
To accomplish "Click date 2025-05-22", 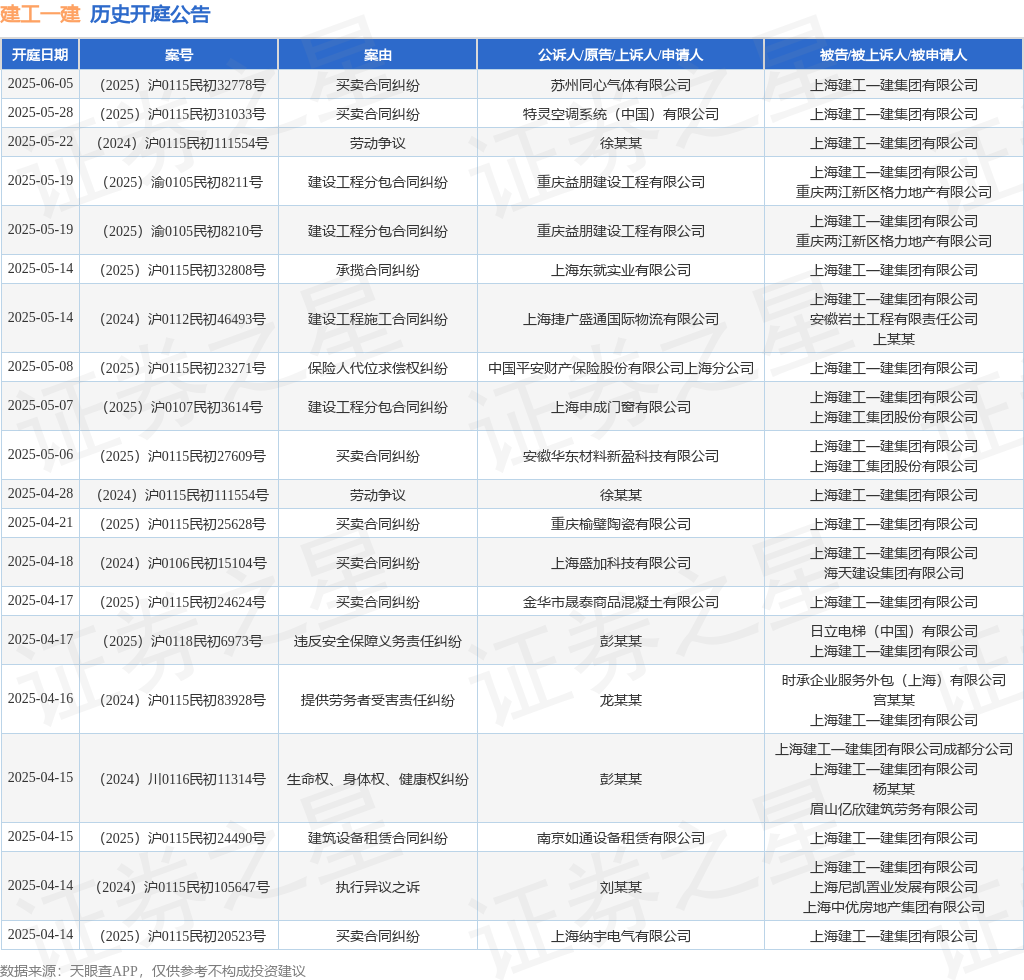I will 40,141.
